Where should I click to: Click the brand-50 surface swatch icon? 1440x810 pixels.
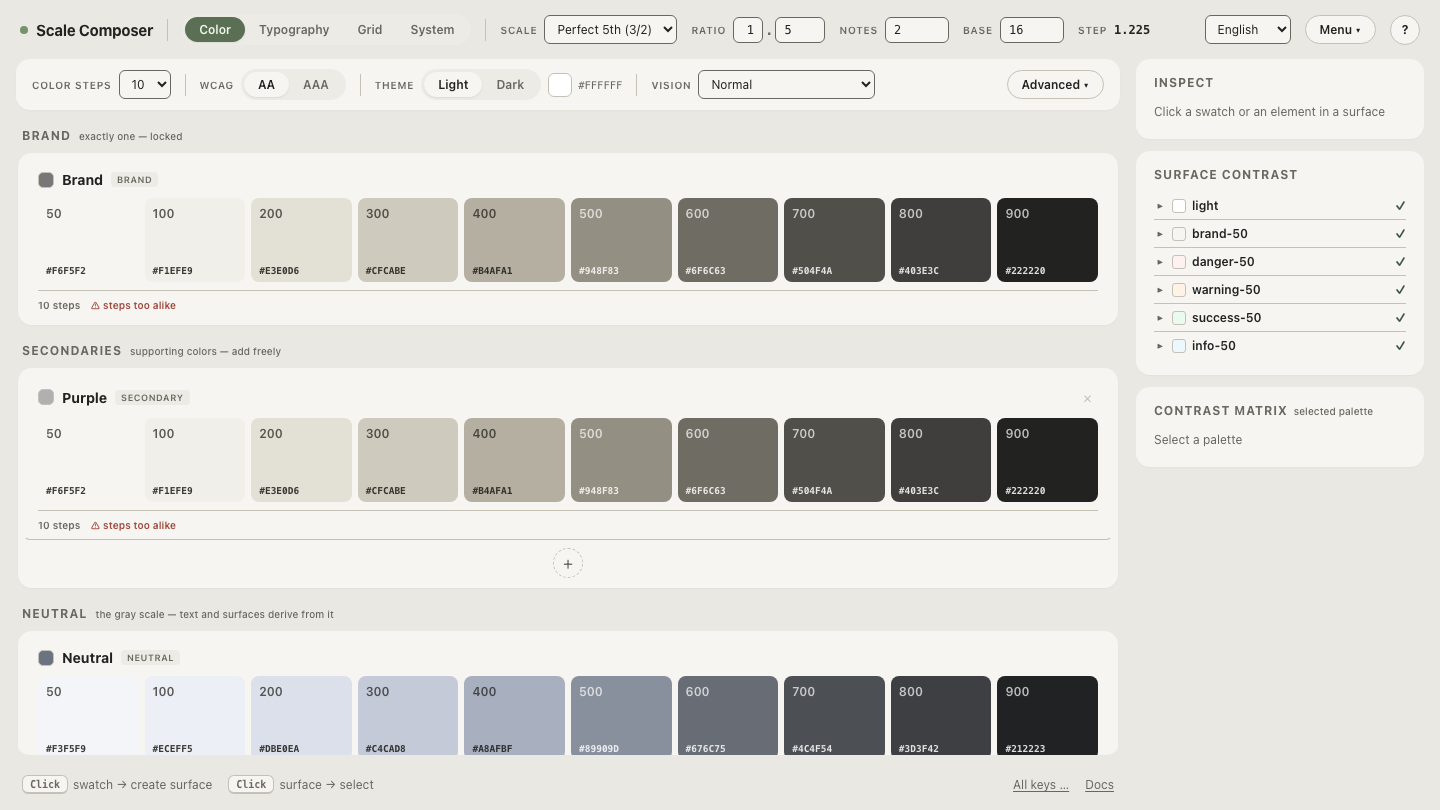[1179, 234]
